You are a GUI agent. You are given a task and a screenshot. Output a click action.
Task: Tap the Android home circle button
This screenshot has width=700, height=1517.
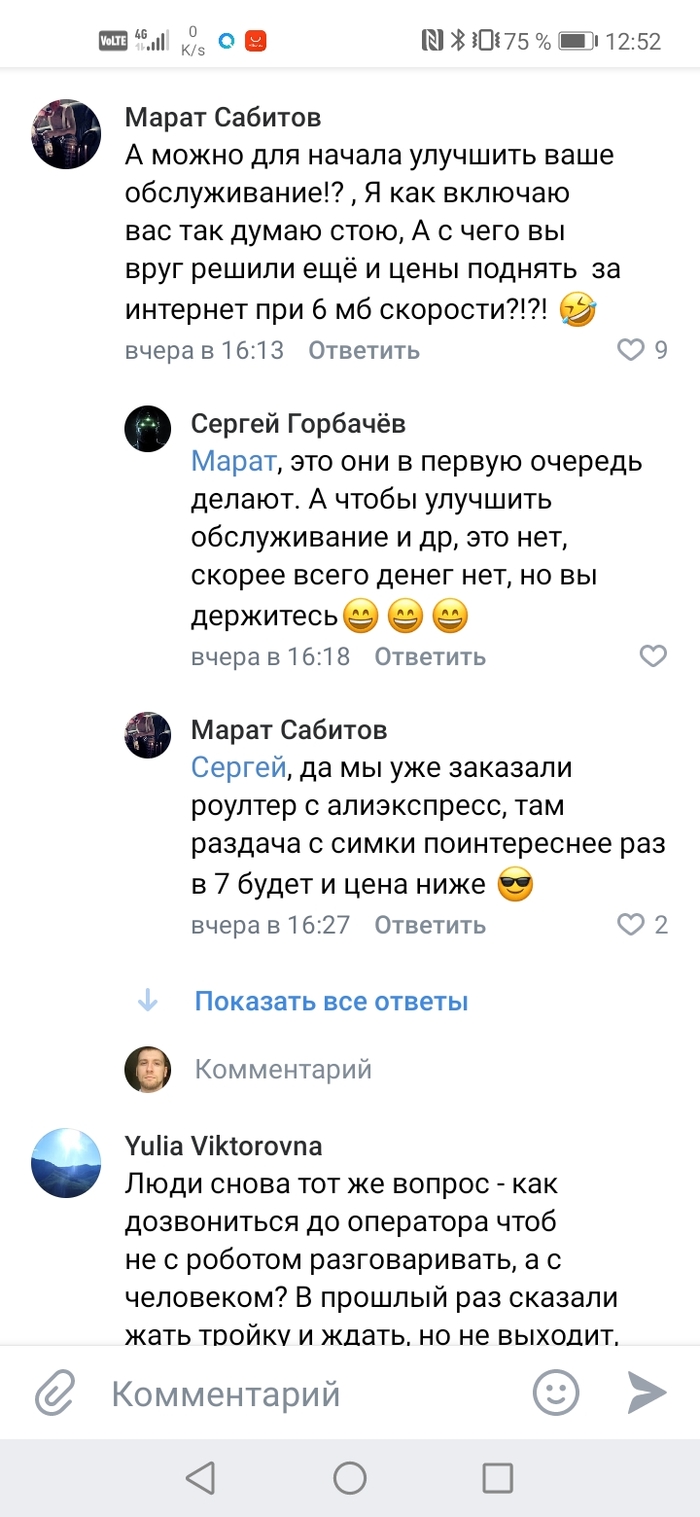coord(350,1477)
